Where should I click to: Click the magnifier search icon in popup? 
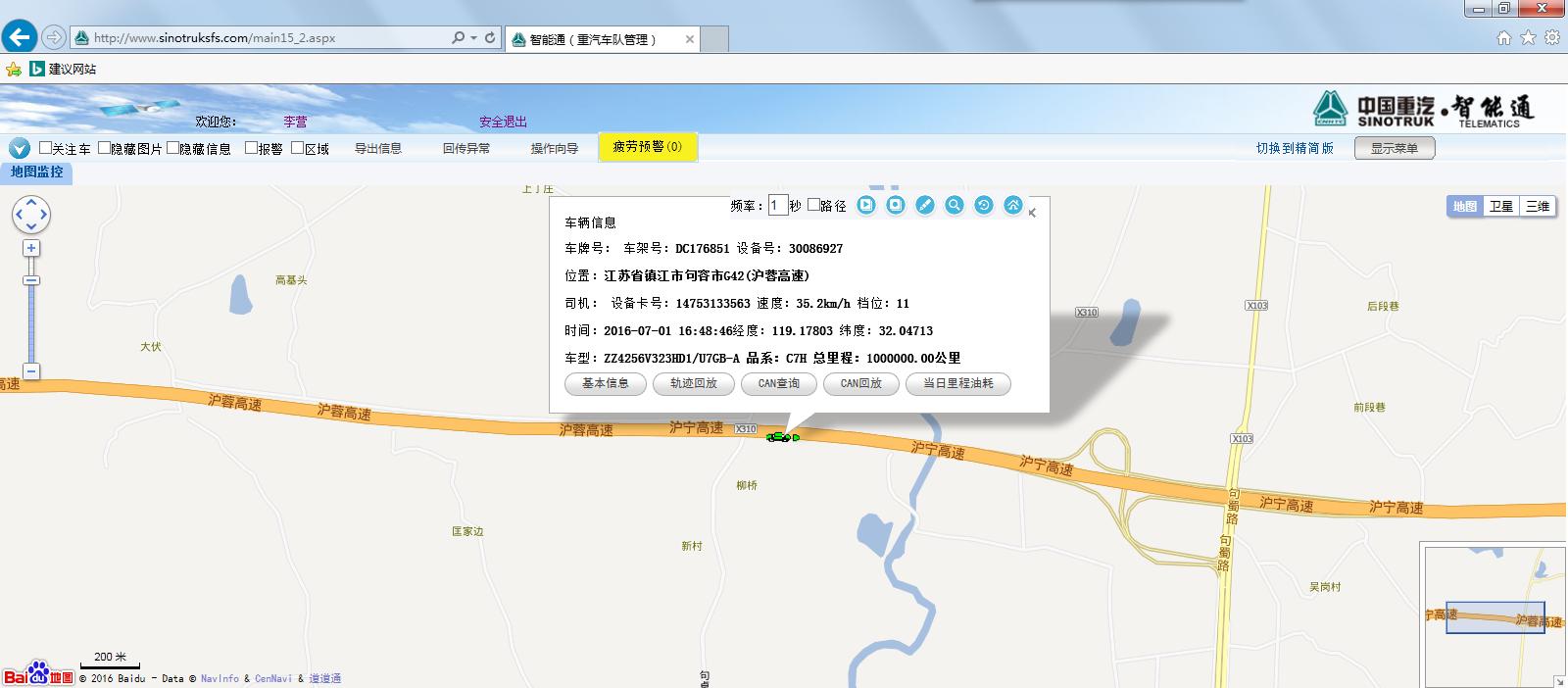[955, 205]
